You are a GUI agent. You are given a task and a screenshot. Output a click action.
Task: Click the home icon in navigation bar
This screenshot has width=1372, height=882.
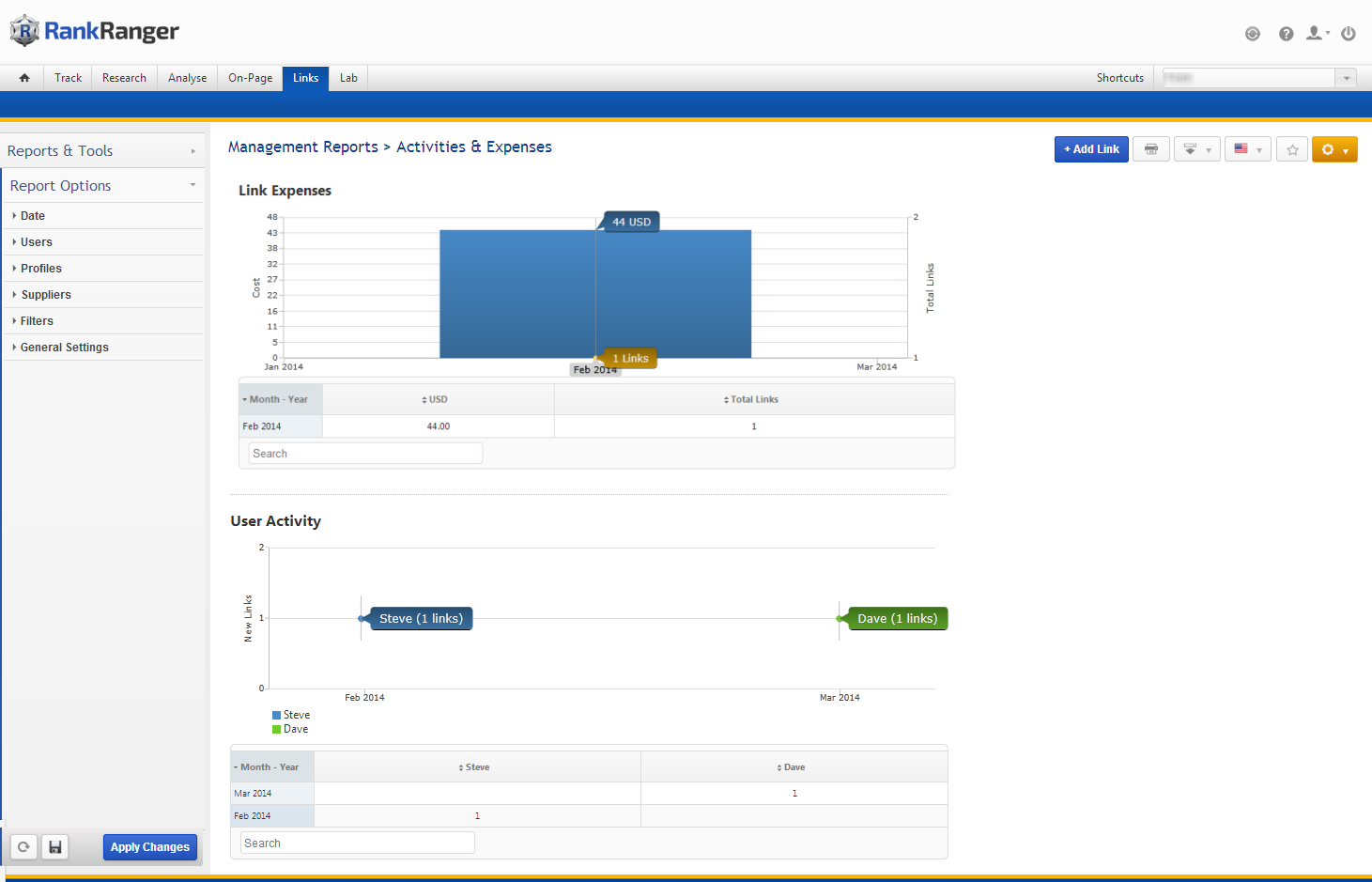point(24,78)
